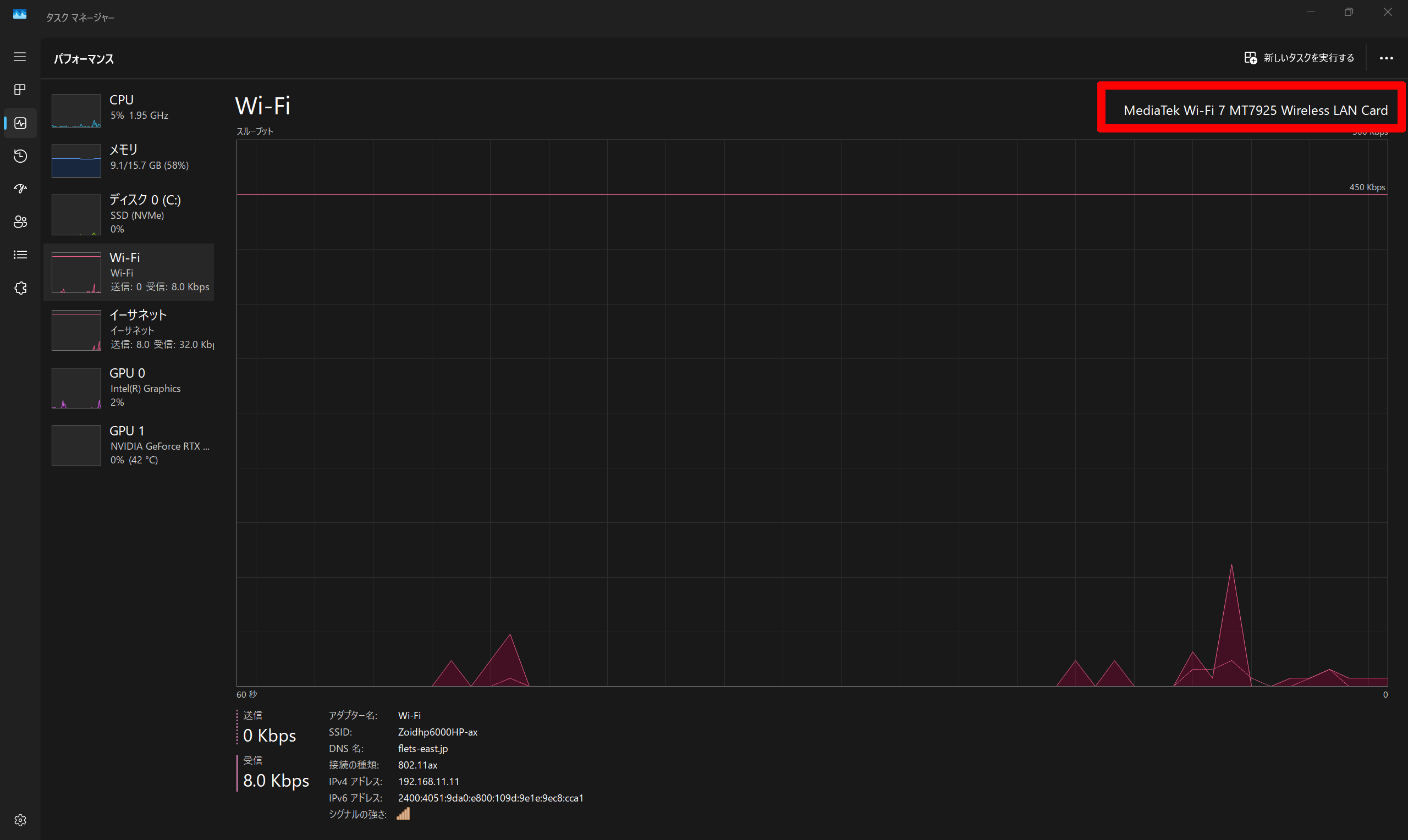The width and height of the screenshot is (1408, 840).
Task: Open App history page icon
Action: coord(20,156)
